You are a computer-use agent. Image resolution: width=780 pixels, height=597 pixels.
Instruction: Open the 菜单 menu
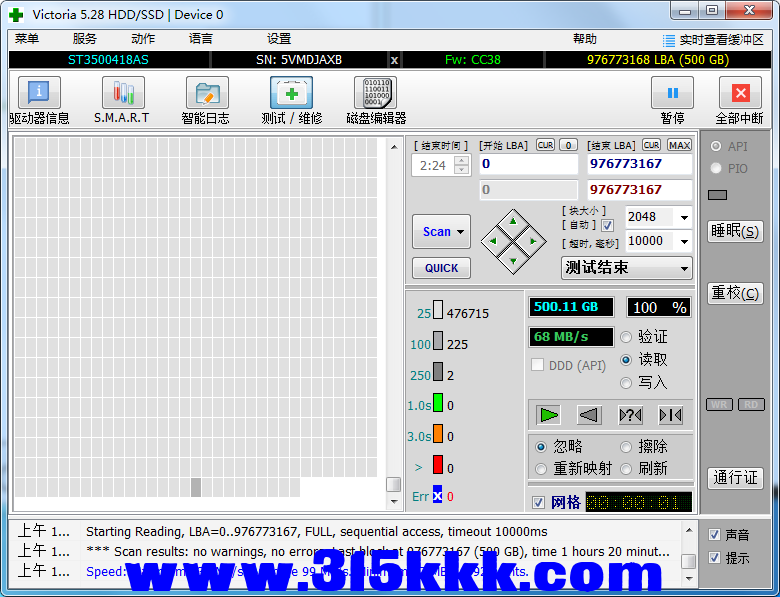point(27,39)
